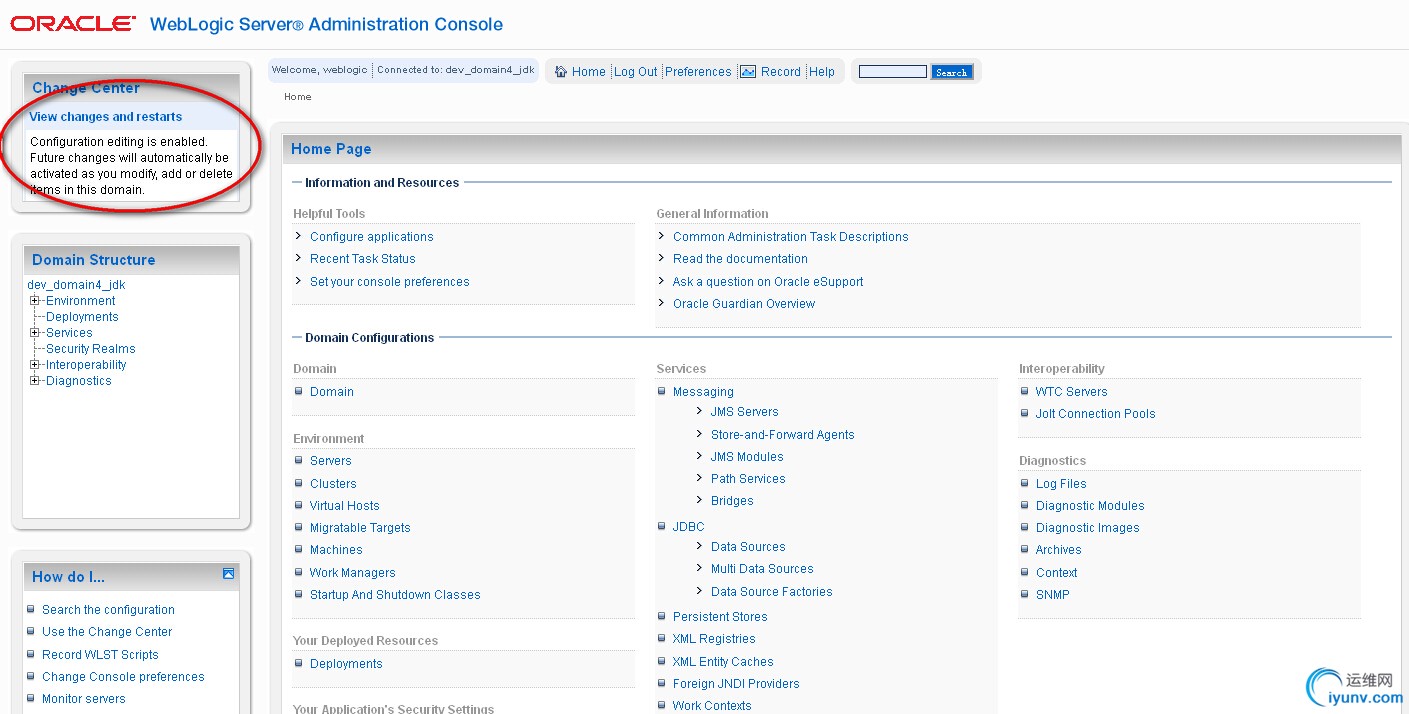Open Startup And Shutdown Classes link

pyautogui.click(x=395, y=595)
